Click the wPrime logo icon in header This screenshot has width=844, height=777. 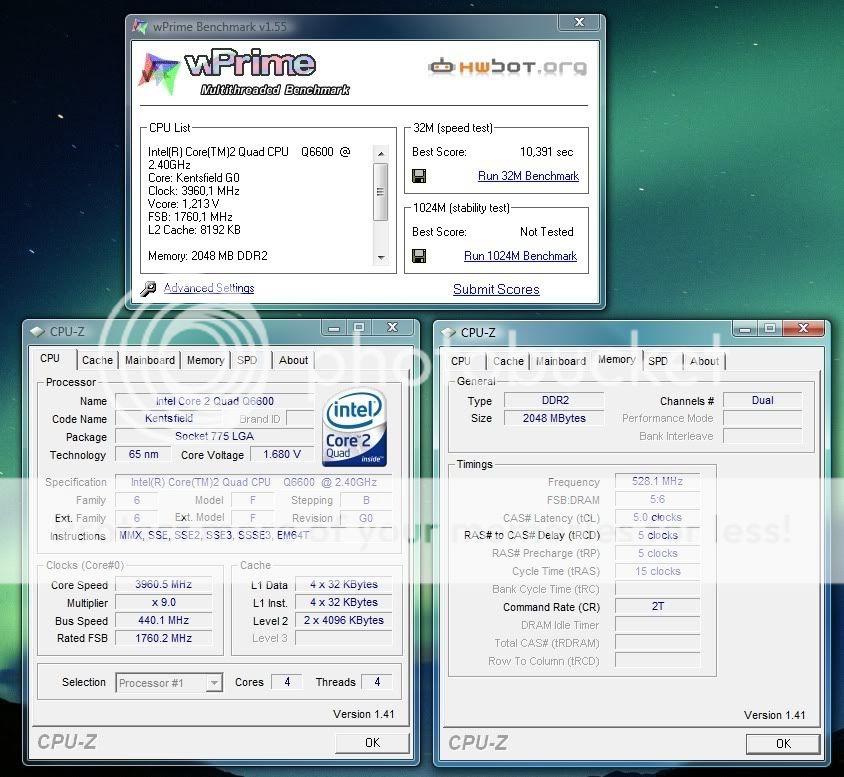pos(158,73)
